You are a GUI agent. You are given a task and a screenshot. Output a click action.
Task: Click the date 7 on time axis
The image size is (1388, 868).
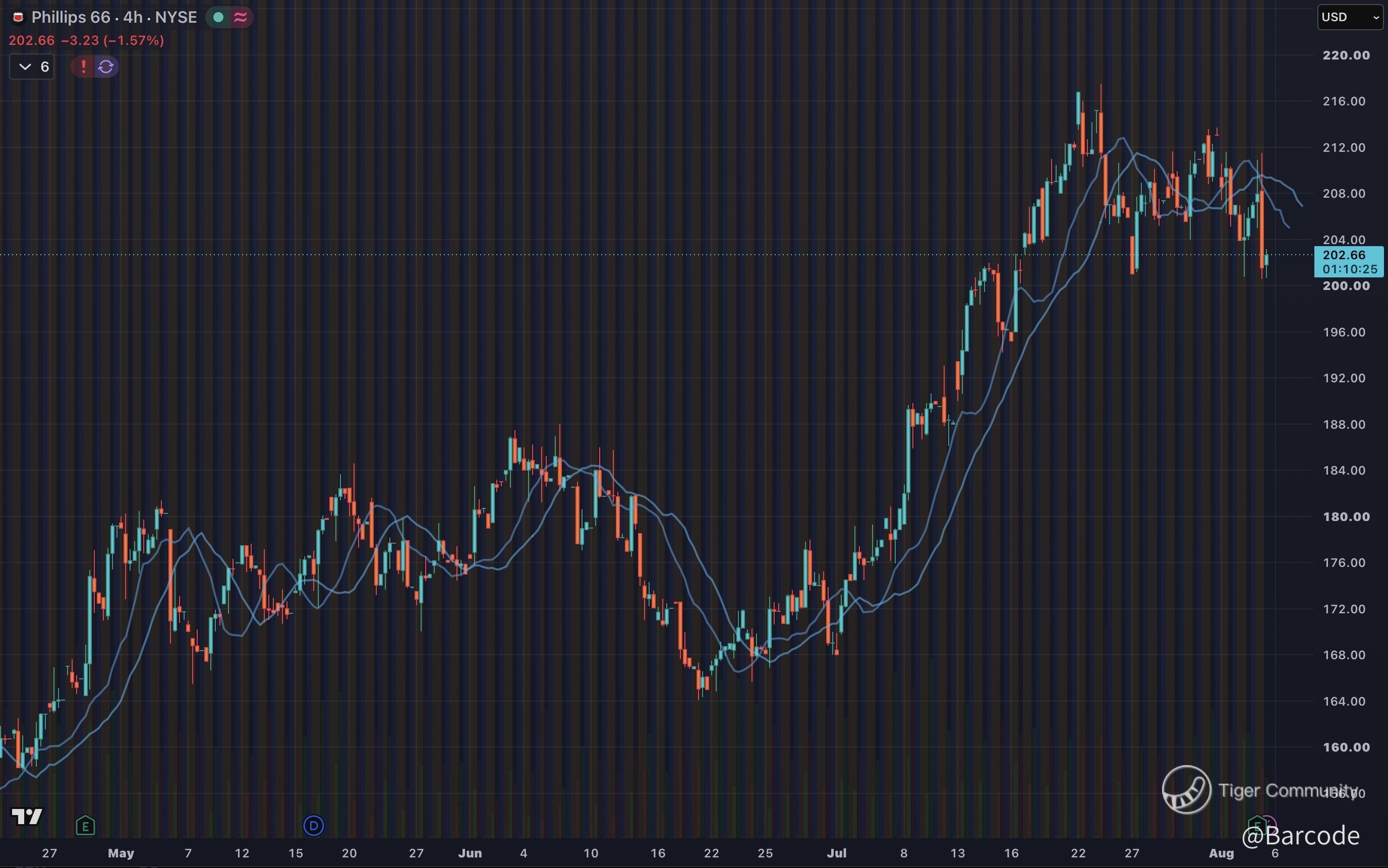pyautogui.click(x=188, y=853)
